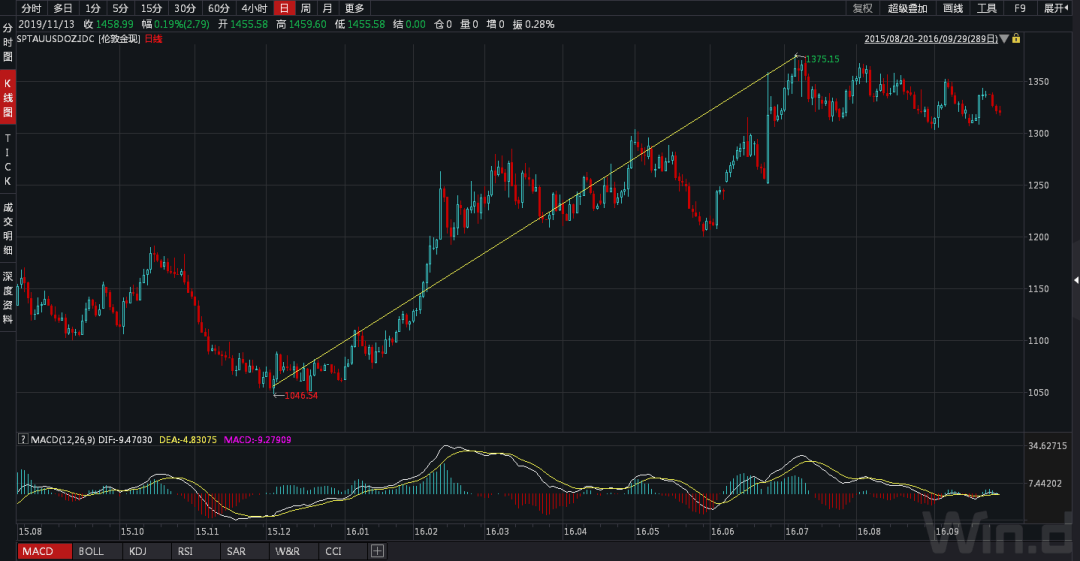
Task: Open the K线图 sidebar view
Action: [x=8, y=97]
